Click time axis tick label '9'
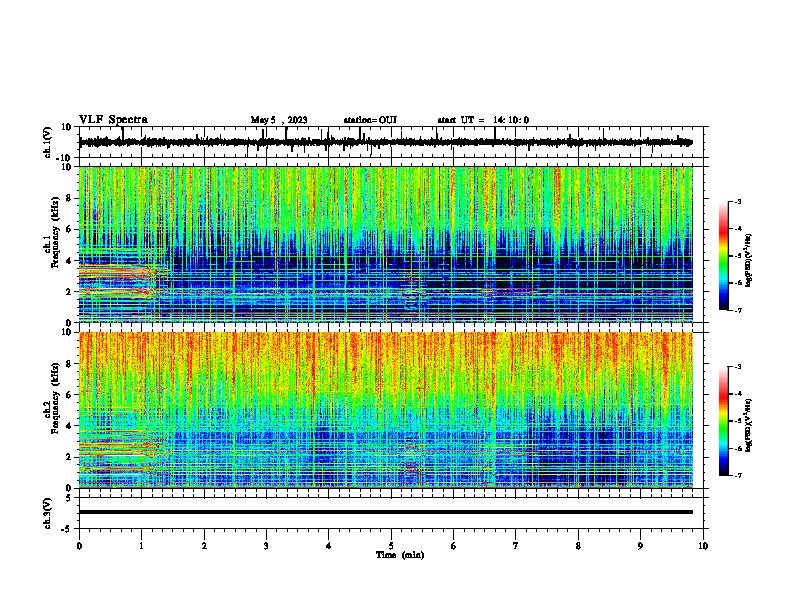This screenshot has width=792, height=612. click(640, 546)
